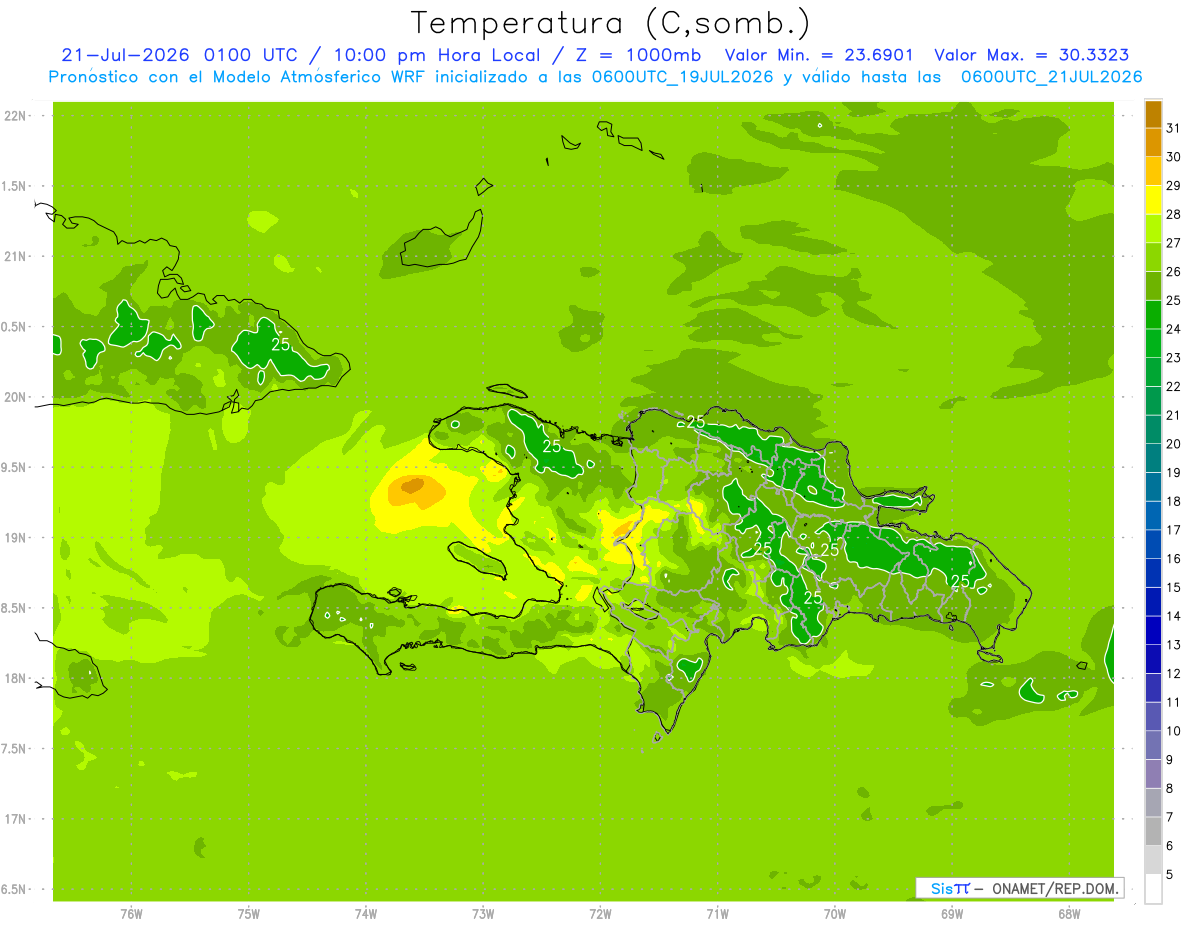This screenshot has width=1200, height=927.
Task: Click the "21N" latitude label
Action: 16,257
